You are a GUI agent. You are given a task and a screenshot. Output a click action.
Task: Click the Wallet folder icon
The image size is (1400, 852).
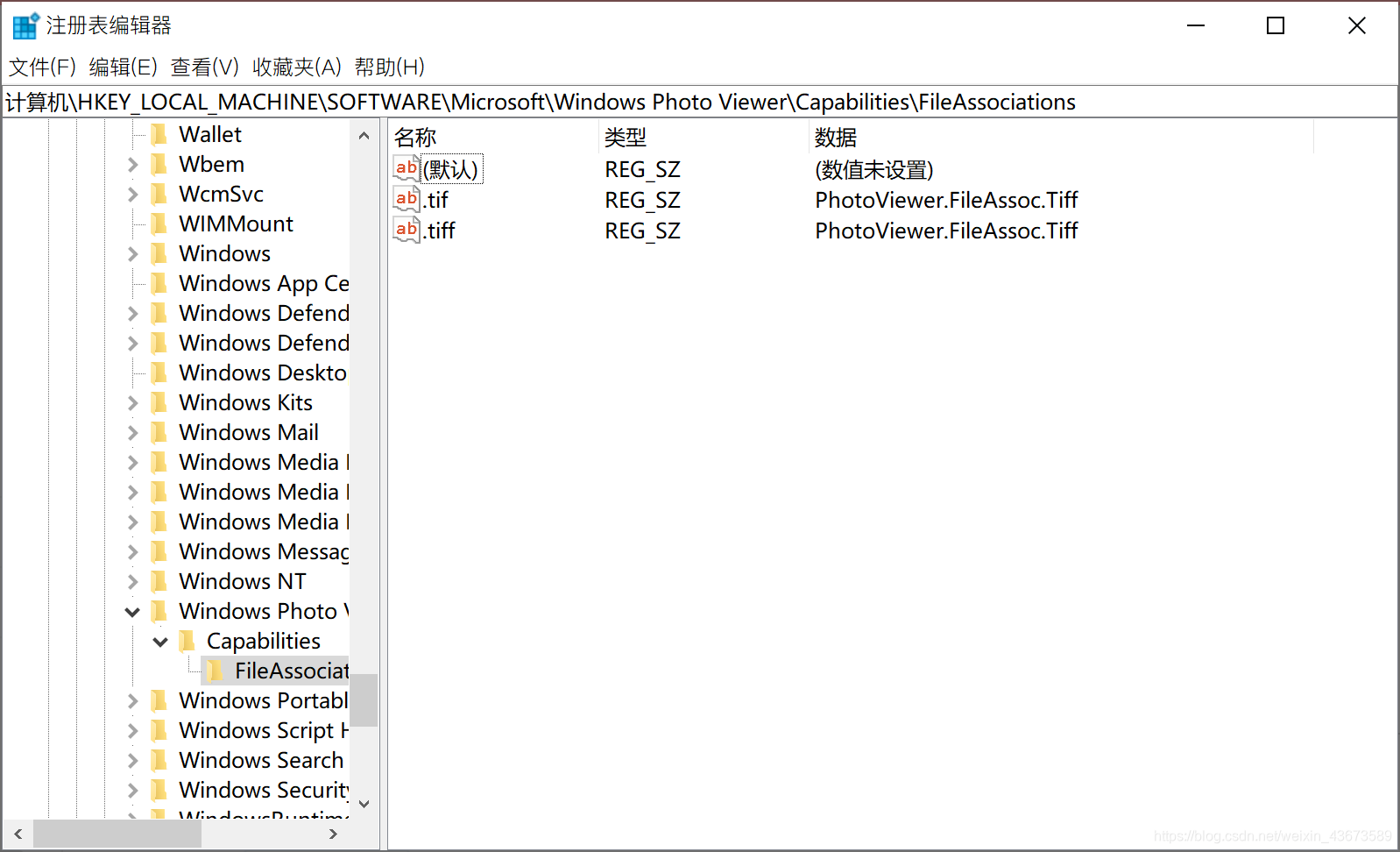pyautogui.click(x=159, y=134)
